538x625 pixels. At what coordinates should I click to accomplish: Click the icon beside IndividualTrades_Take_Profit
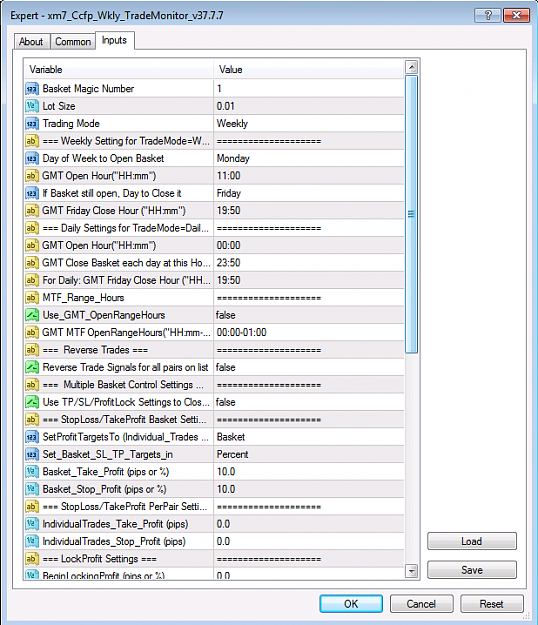(32, 524)
